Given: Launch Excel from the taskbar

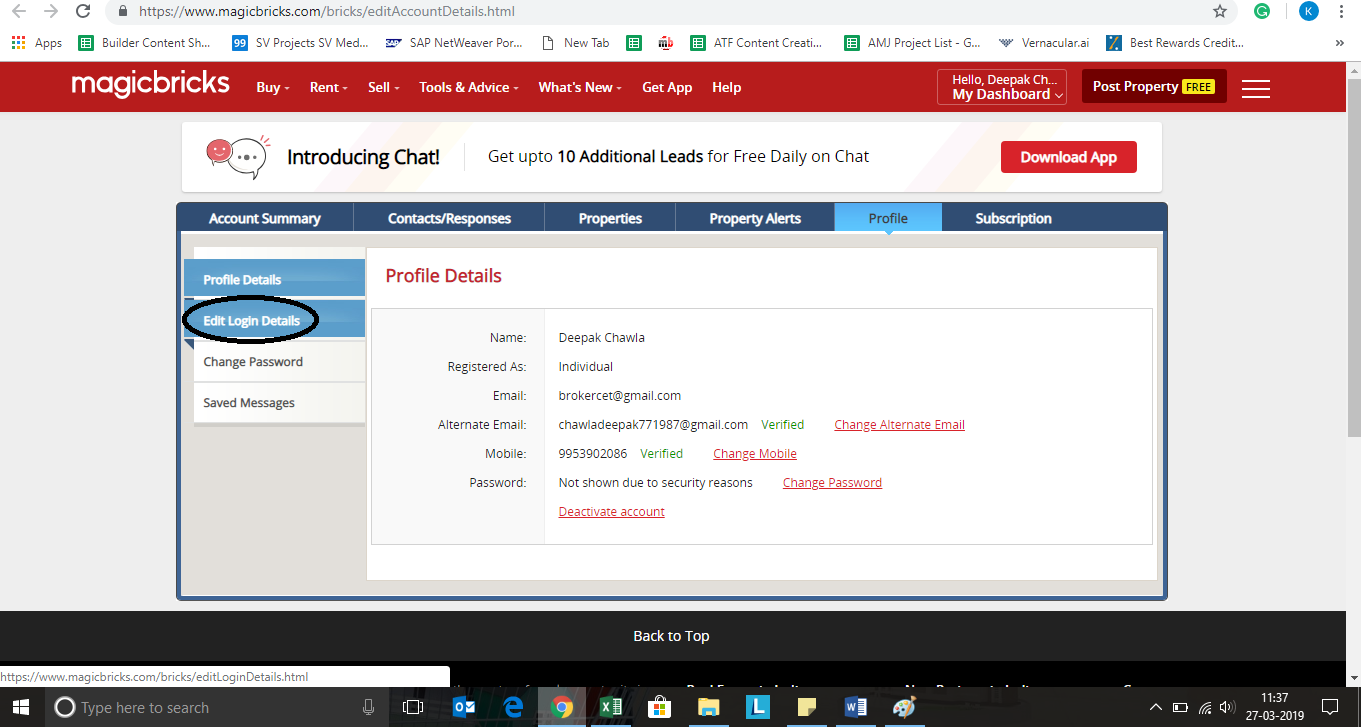Looking at the screenshot, I should [611, 707].
